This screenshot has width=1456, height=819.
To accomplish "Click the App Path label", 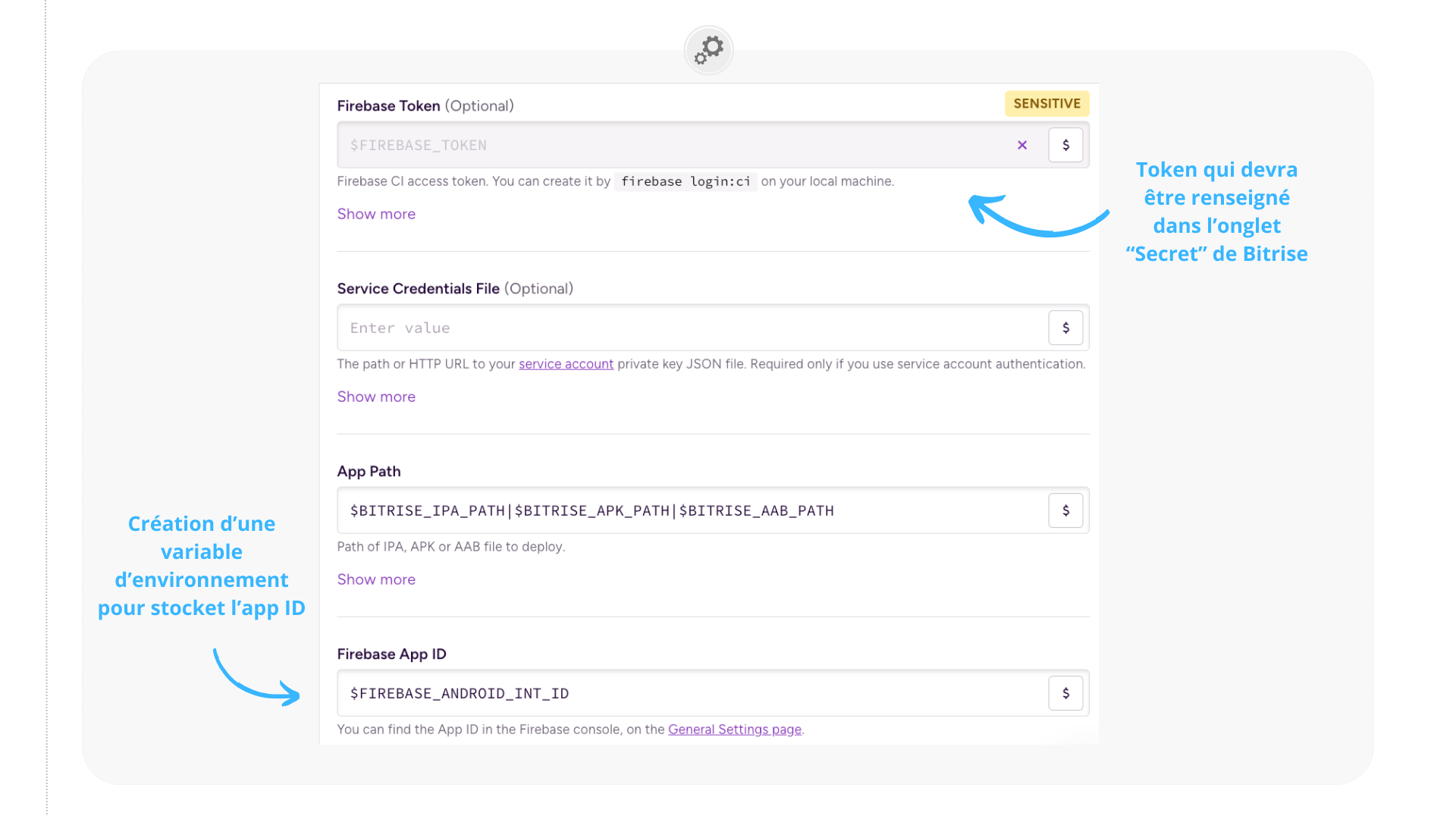I will point(369,471).
